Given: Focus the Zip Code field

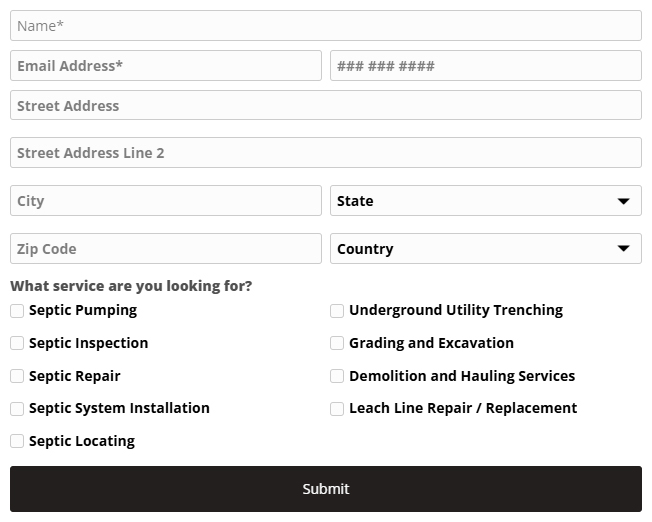Looking at the screenshot, I should tap(166, 249).
